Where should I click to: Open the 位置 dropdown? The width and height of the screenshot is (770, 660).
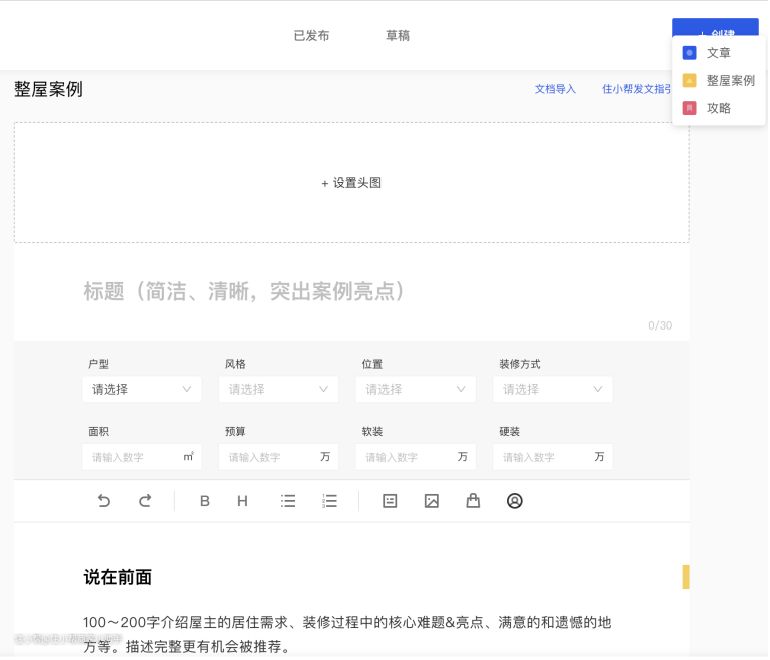[x=415, y=390]
